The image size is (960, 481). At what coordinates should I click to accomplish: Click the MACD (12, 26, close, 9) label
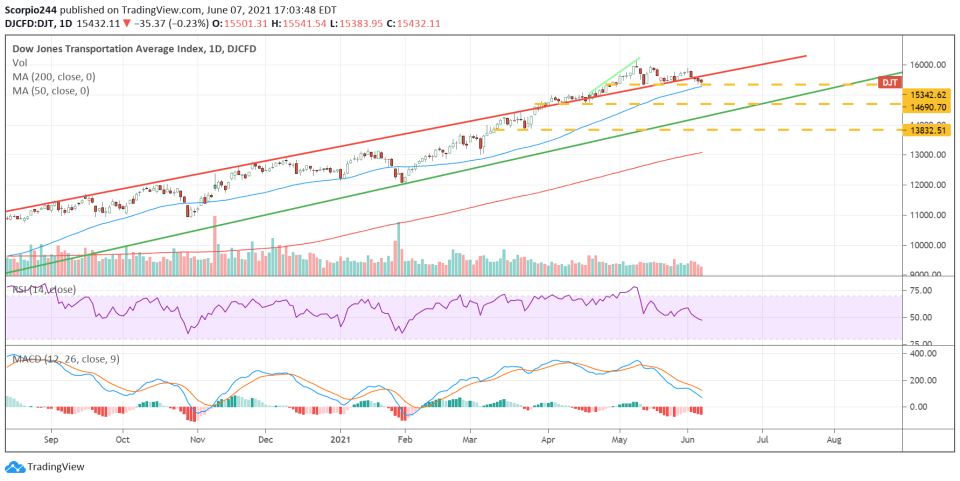coord(66,359)
